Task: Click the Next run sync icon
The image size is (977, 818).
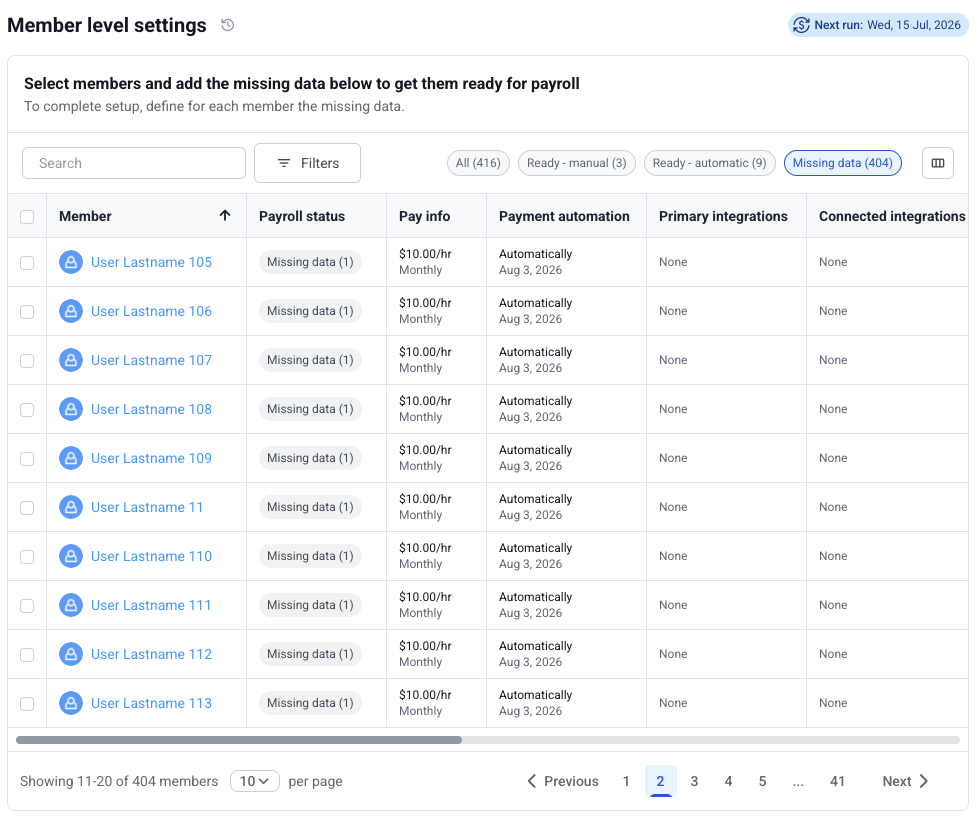Action: (x=801, y=25)
